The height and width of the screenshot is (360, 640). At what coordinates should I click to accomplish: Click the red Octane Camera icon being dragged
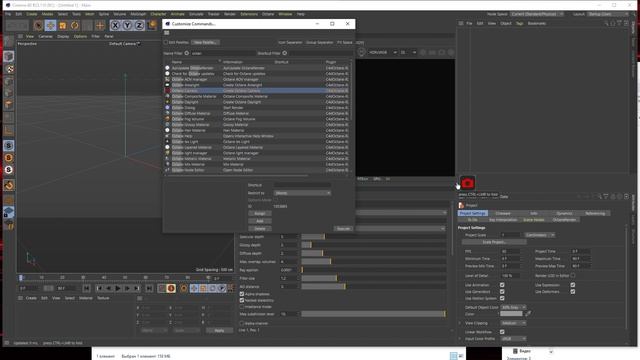tap(468, 183)
